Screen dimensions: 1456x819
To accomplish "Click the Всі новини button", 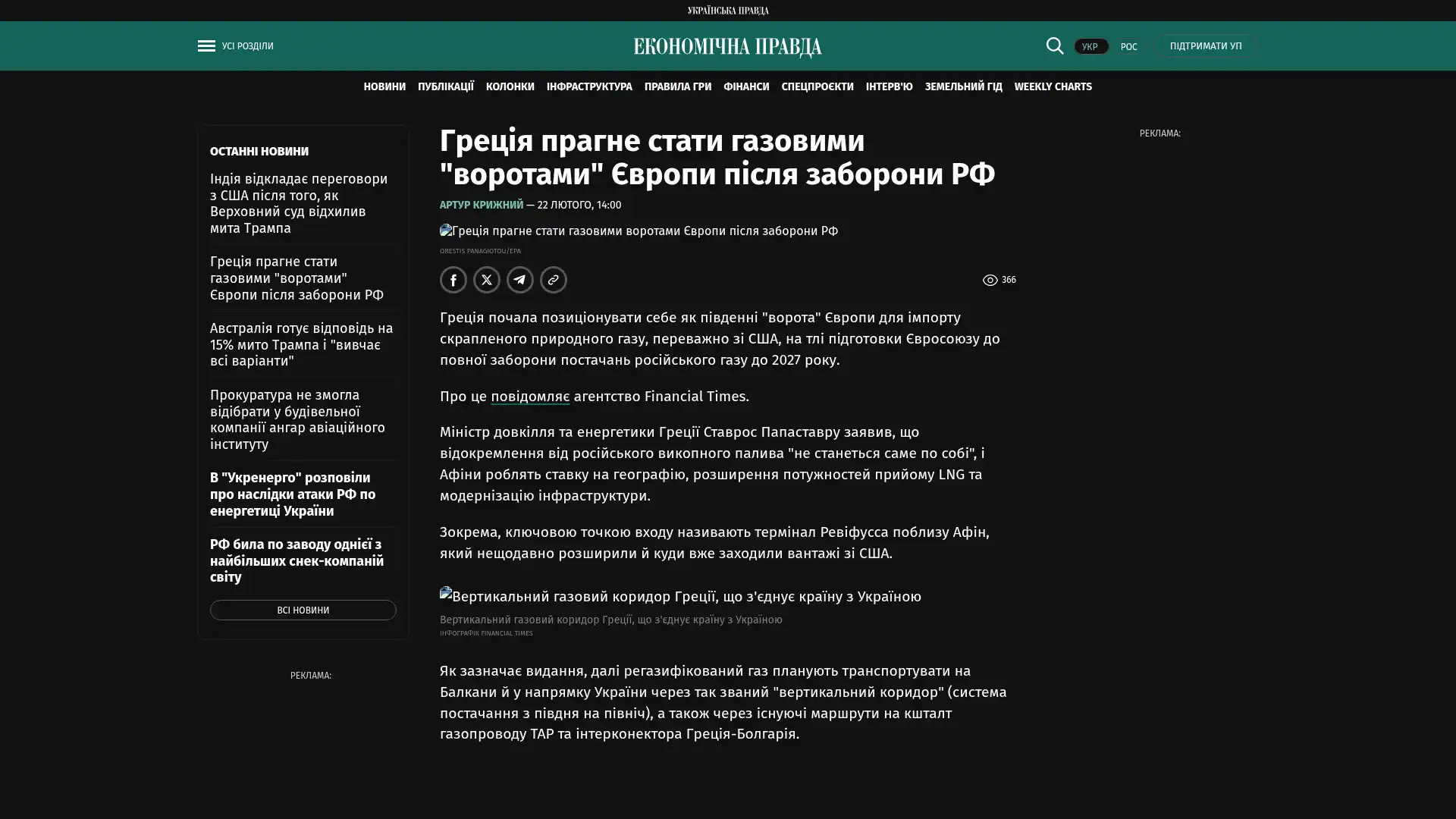I will 303,610.
